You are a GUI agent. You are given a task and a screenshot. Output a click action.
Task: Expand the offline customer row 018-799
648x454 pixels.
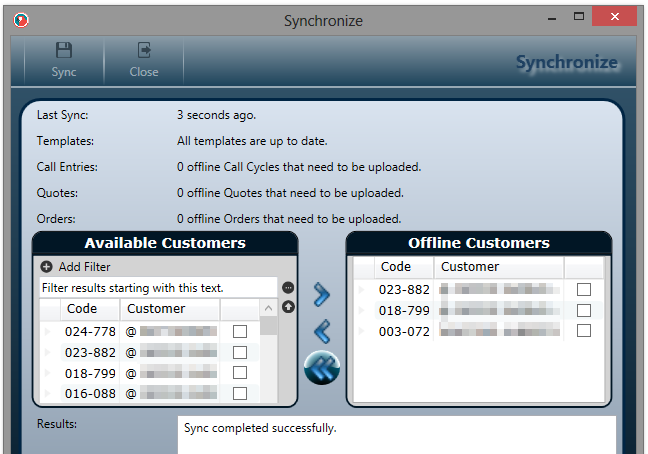[x=361, y=310]
